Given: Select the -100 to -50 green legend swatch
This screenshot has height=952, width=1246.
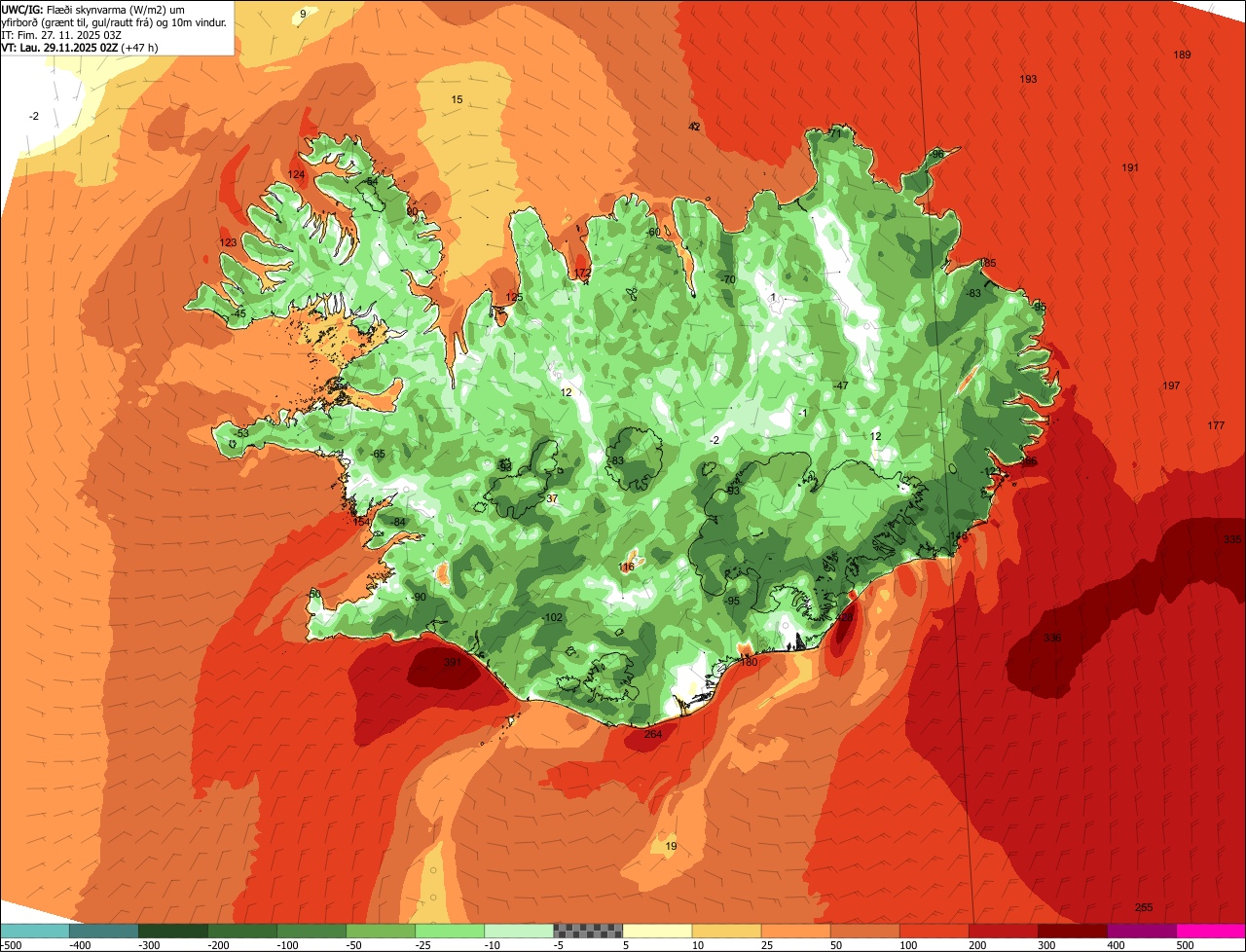Looking at the screenshot, I should tap(311, 931).
